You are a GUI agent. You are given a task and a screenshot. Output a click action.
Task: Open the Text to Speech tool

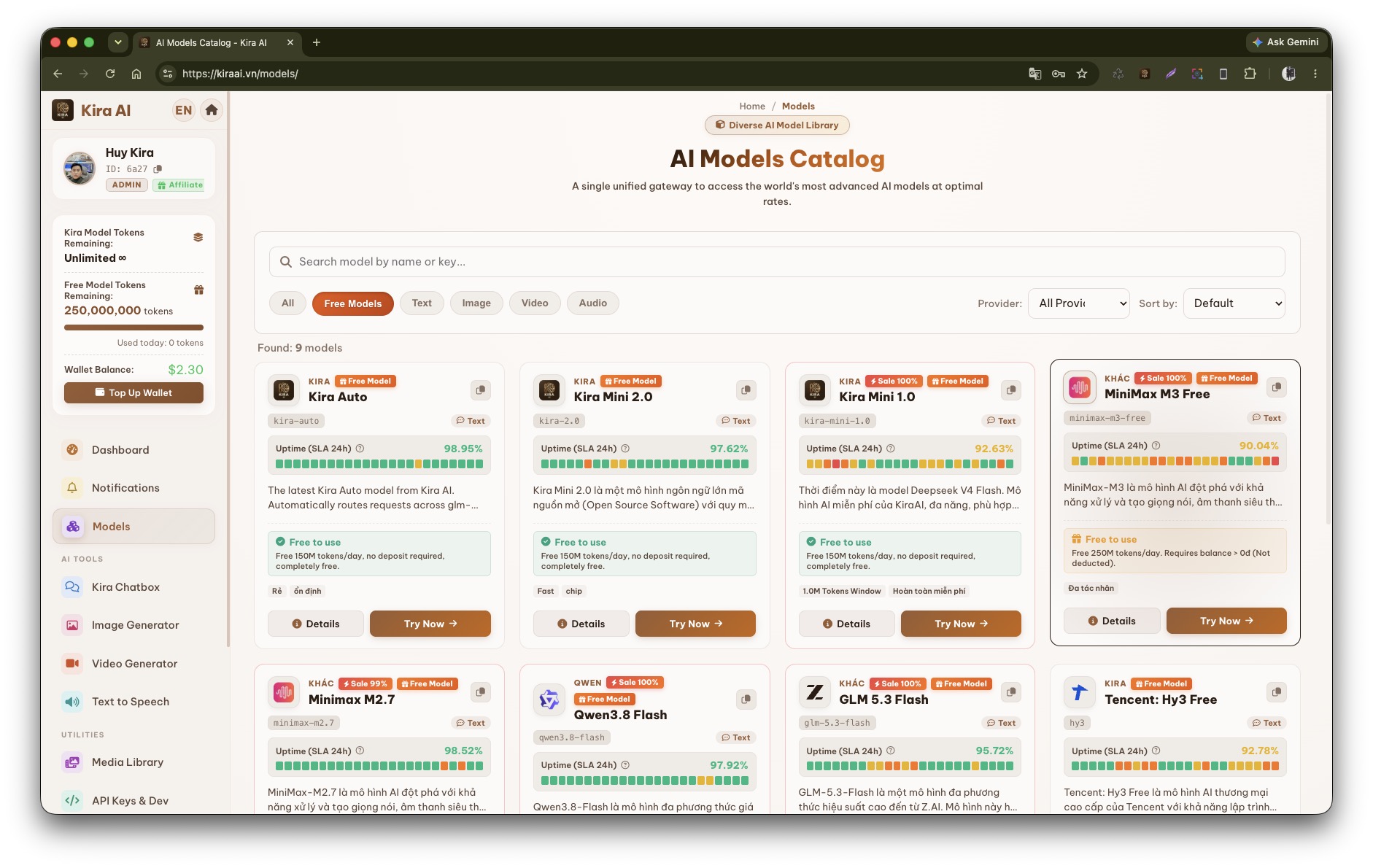coord(134,702)
